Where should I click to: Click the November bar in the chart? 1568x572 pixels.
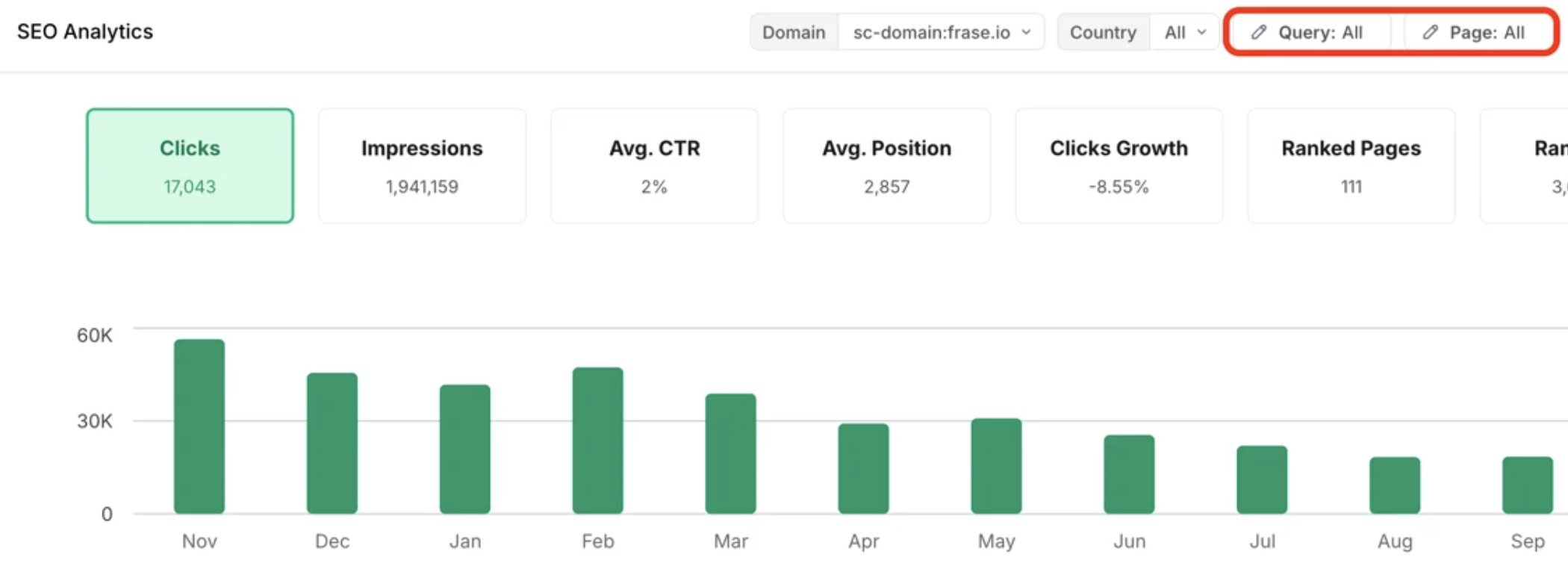[x=199, y=426]
